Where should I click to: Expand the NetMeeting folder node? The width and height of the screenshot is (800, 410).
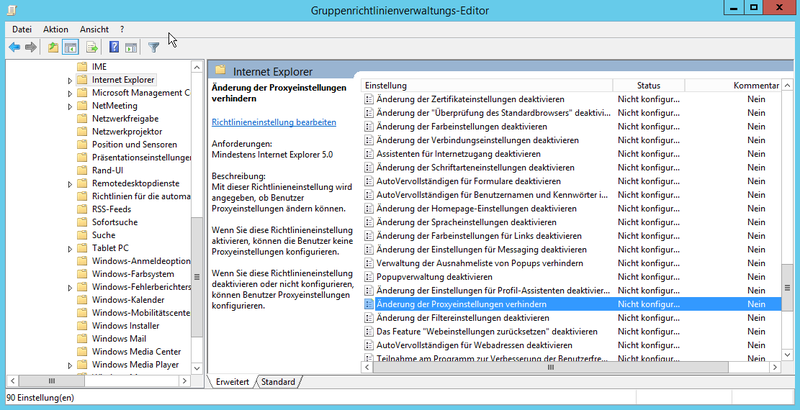(69, 105)
